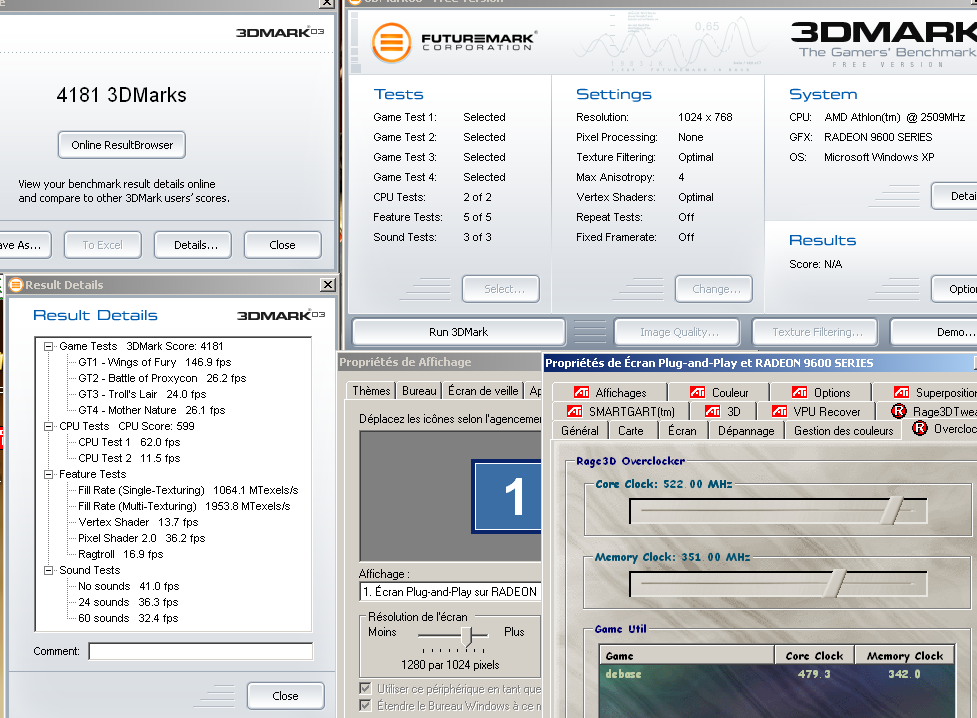Click the ATI icon on SMARTGART tab
Screen dimensions: 977x718
[574, 411]
